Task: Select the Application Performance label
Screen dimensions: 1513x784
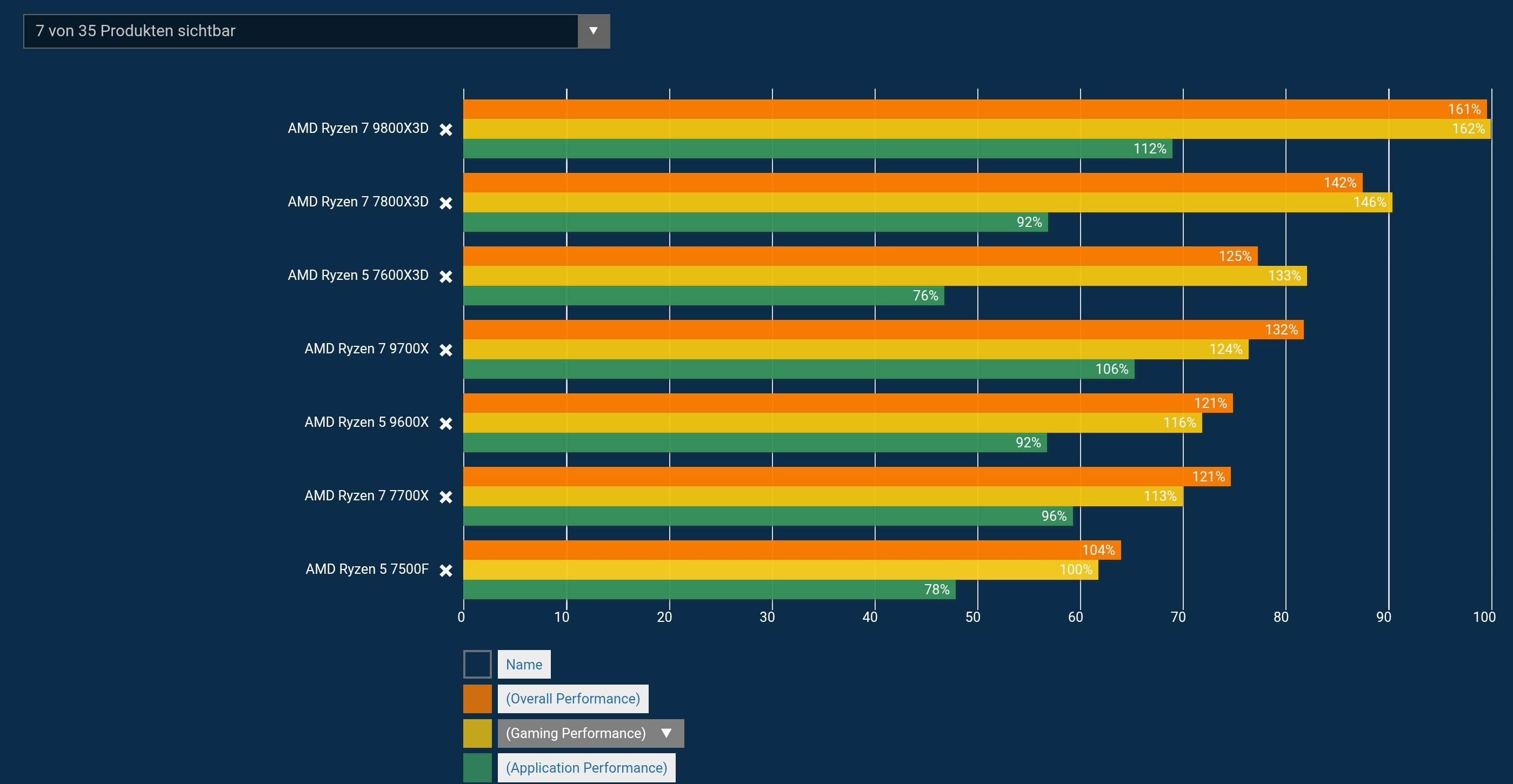Action: tap(586, 768)
